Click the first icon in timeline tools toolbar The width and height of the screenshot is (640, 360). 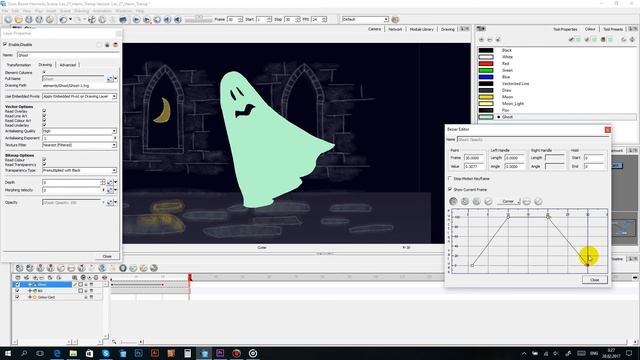pos(19,268)
